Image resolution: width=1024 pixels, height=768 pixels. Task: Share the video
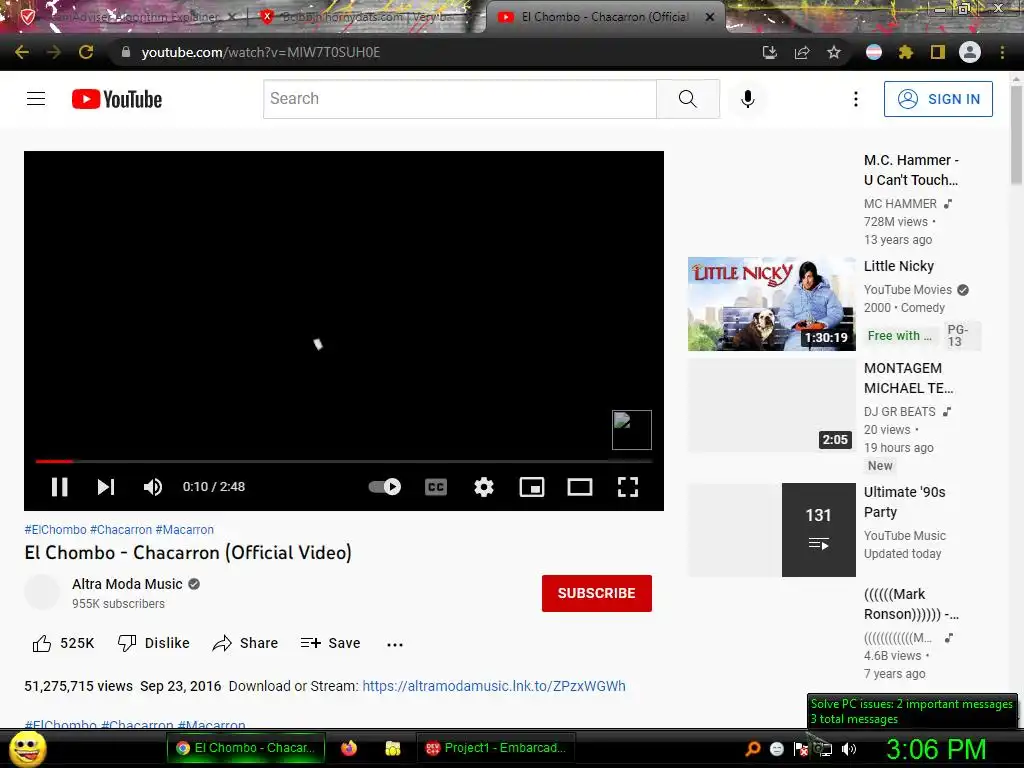point(246,643)
